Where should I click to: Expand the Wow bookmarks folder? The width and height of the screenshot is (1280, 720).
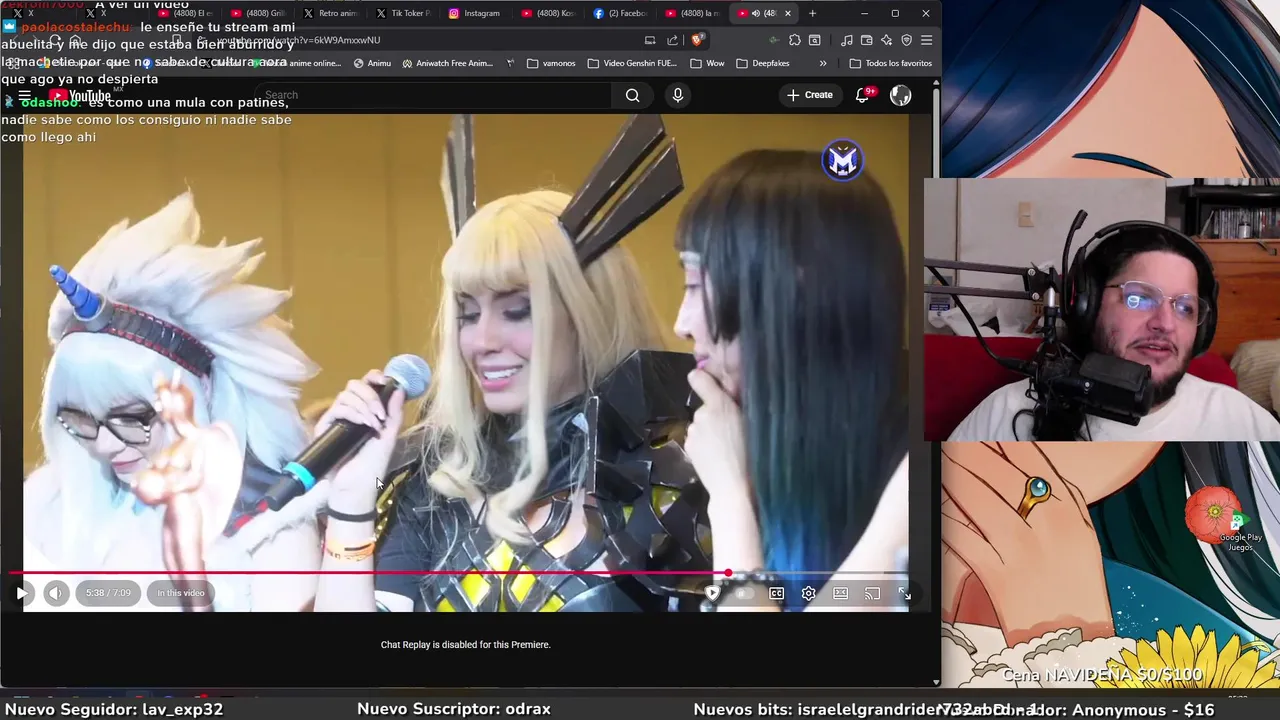click(x=707, y=63)
